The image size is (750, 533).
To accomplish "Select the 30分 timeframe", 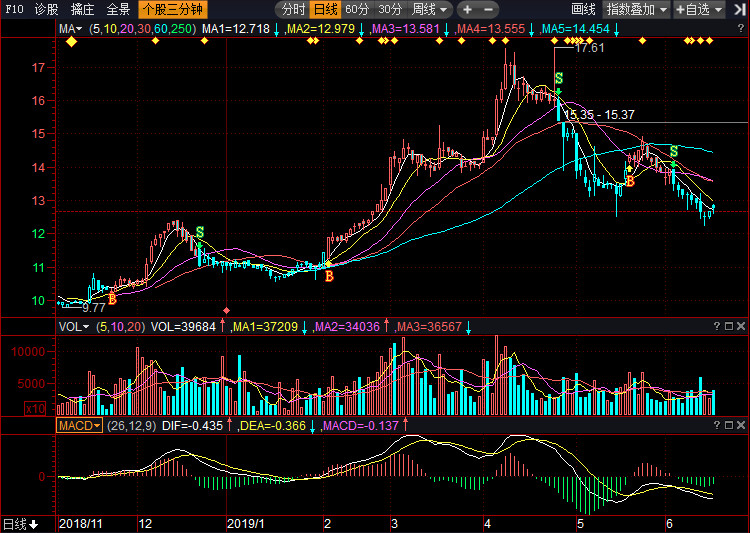I will (389, 9).
